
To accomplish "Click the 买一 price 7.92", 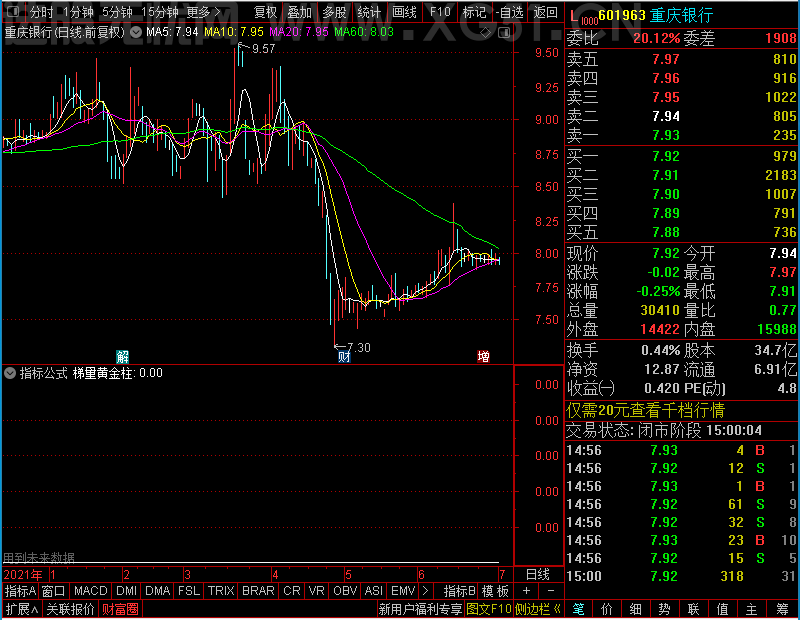I will pyautogui.click(x=666, y=156).
